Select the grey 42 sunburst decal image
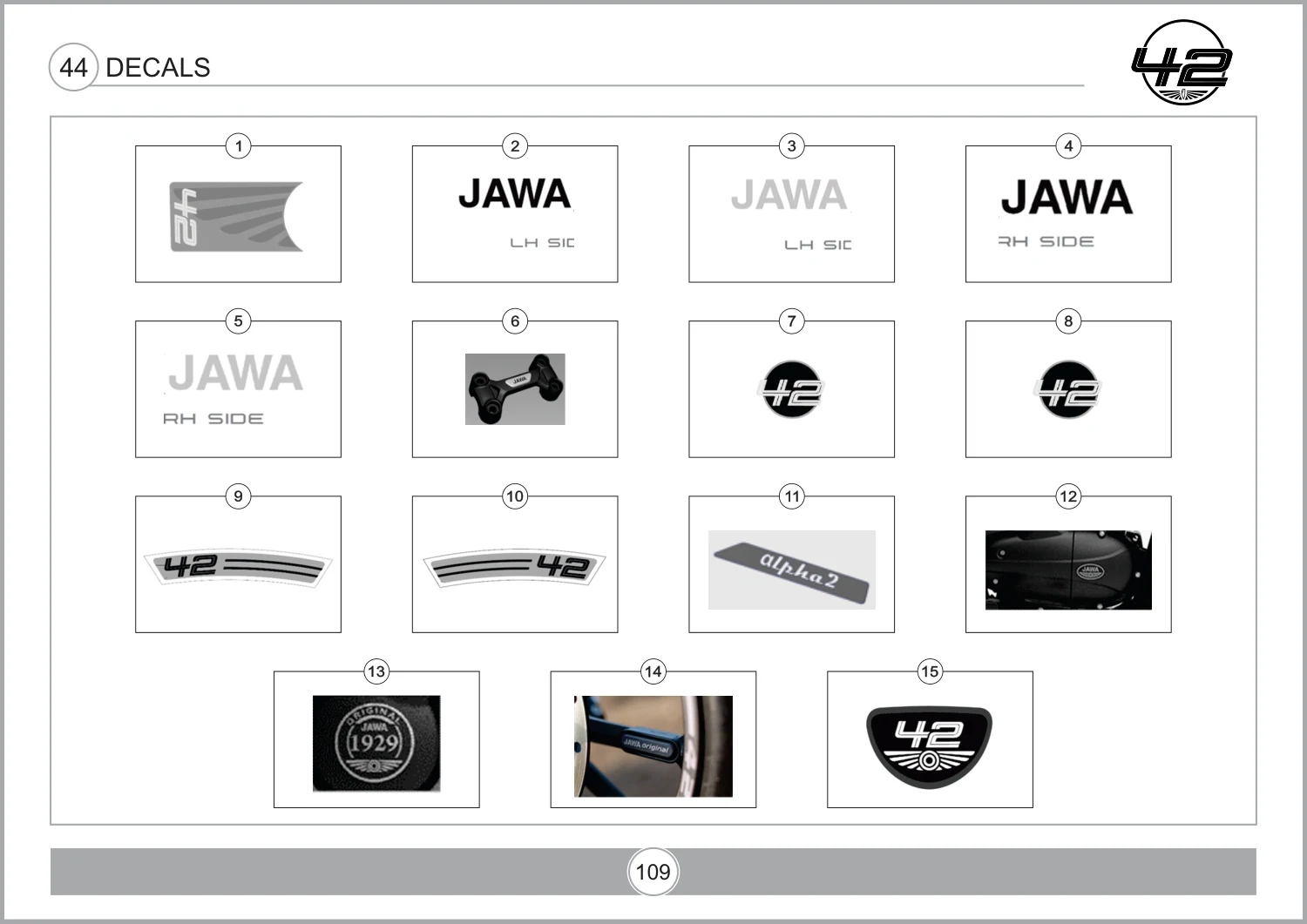Viewport: 1307px width, 924px height. pos(236,217)
